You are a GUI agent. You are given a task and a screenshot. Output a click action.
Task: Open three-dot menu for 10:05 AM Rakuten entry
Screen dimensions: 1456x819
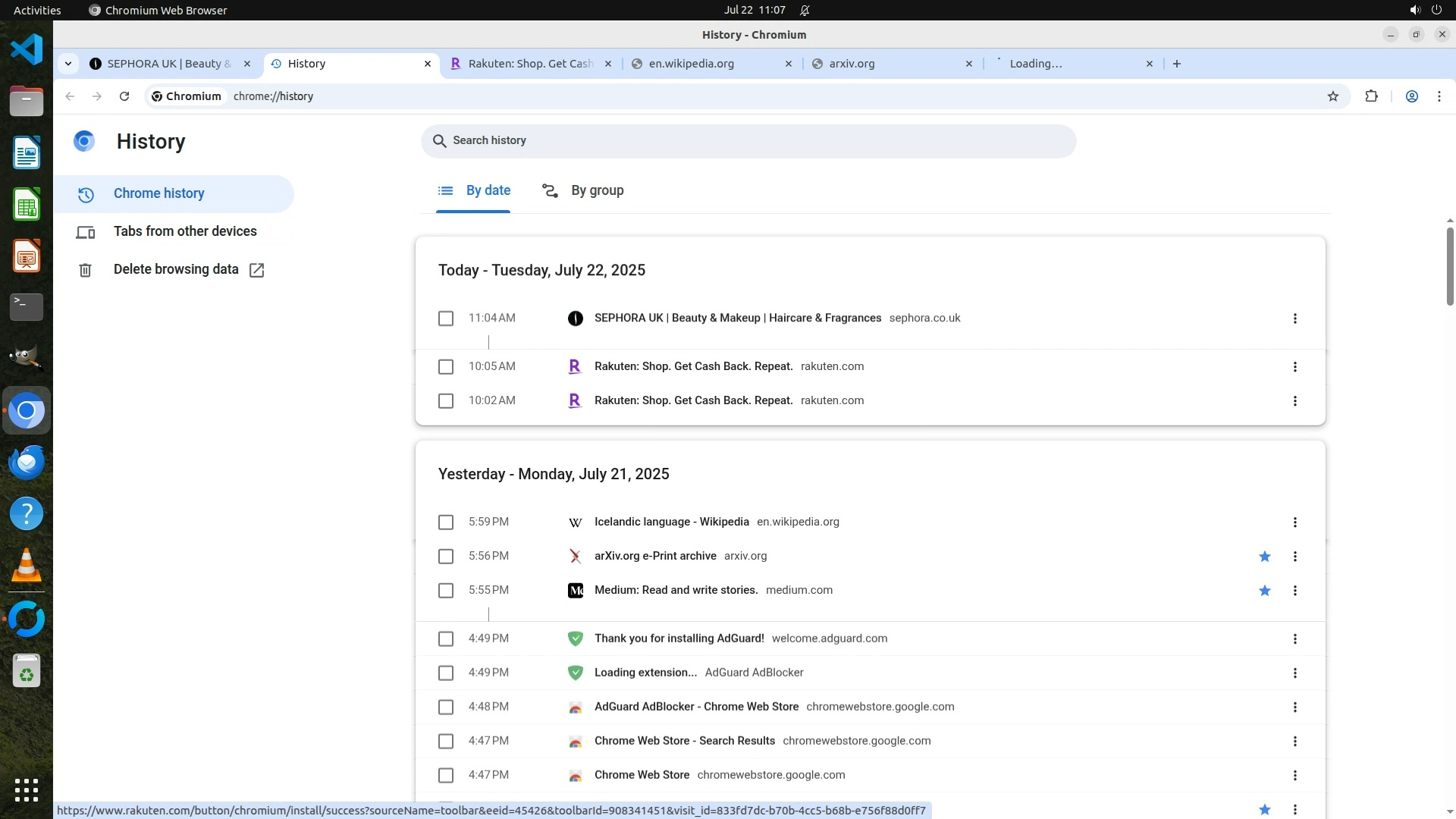pyautogui.click(x=1294, y=367)
